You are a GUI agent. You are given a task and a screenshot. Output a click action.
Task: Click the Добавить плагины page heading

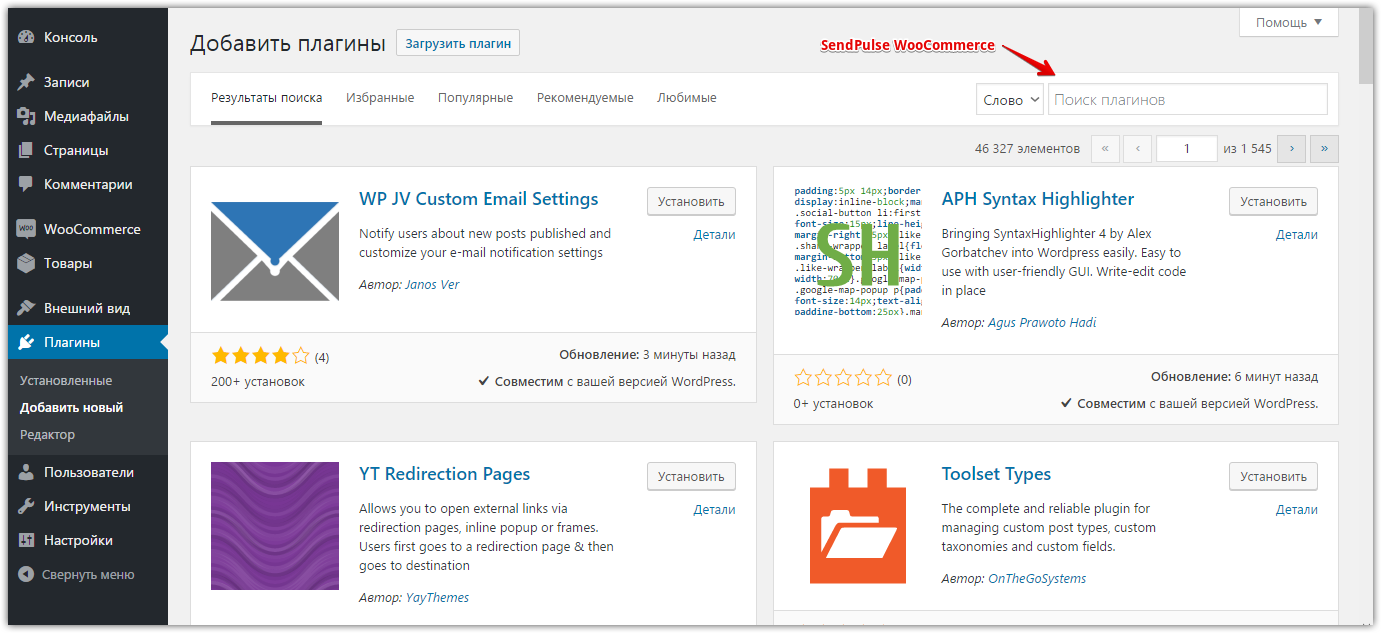(x=288, y=43)
